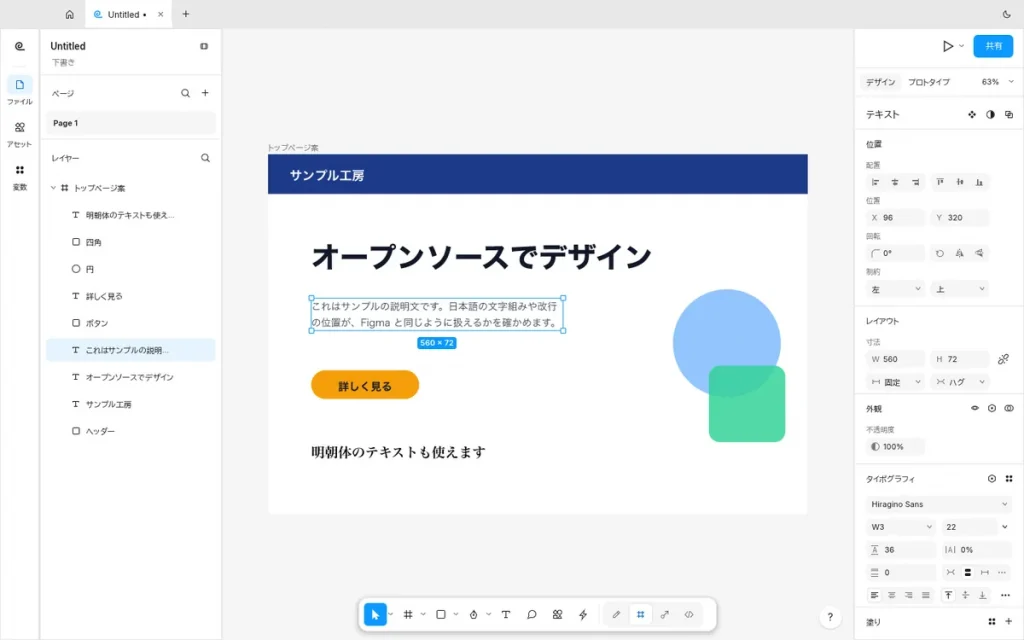This screenshot has width=1024, height=640.
Task: Select the オープンソースでデザイン layer
Action: 131,377
